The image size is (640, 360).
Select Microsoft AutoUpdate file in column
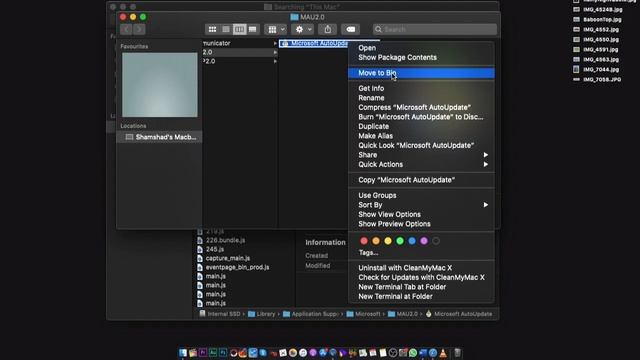coord(313,43)
